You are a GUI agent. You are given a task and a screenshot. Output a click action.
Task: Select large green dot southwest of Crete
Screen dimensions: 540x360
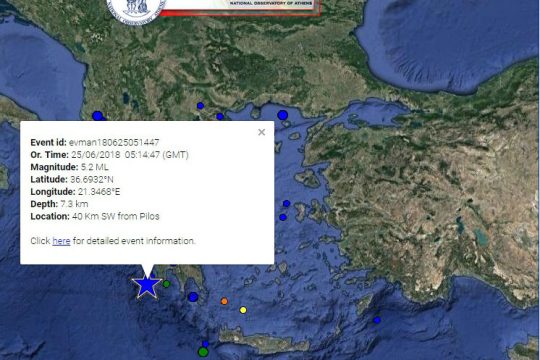pyautogui.click(x=203, y=352)
